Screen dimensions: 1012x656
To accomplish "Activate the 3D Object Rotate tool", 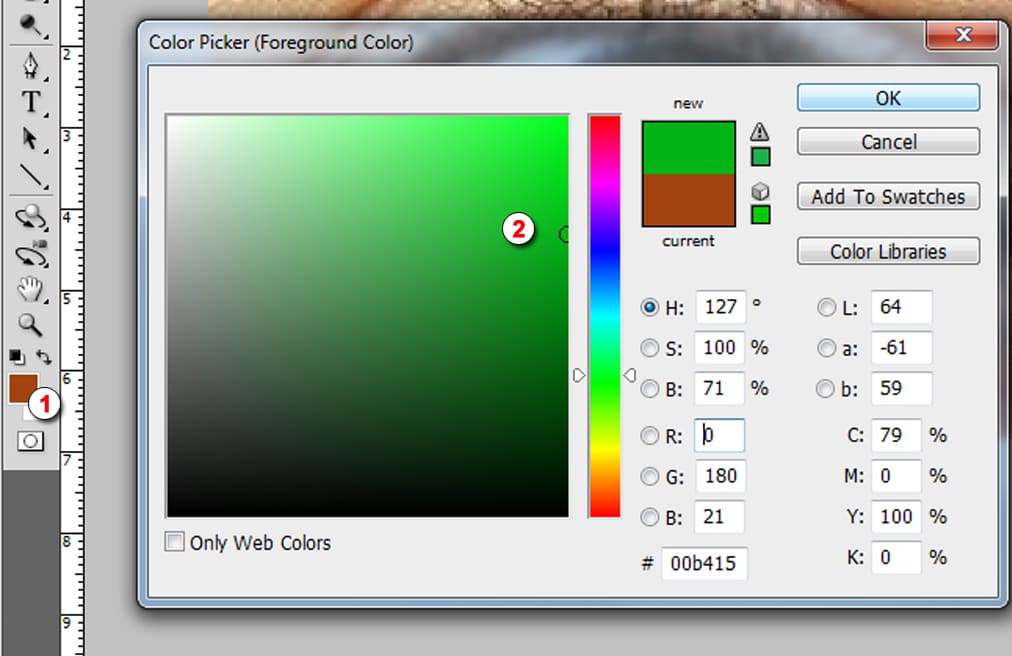I will click(x=31, y=216).
